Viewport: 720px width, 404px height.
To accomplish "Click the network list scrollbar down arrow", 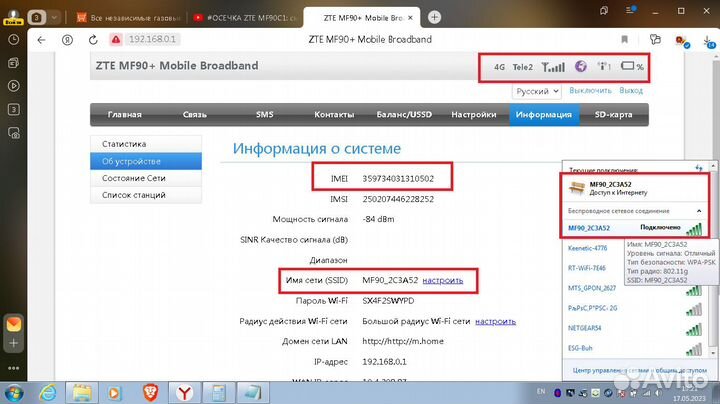I will pyautogui.click(x=713, y=354).
